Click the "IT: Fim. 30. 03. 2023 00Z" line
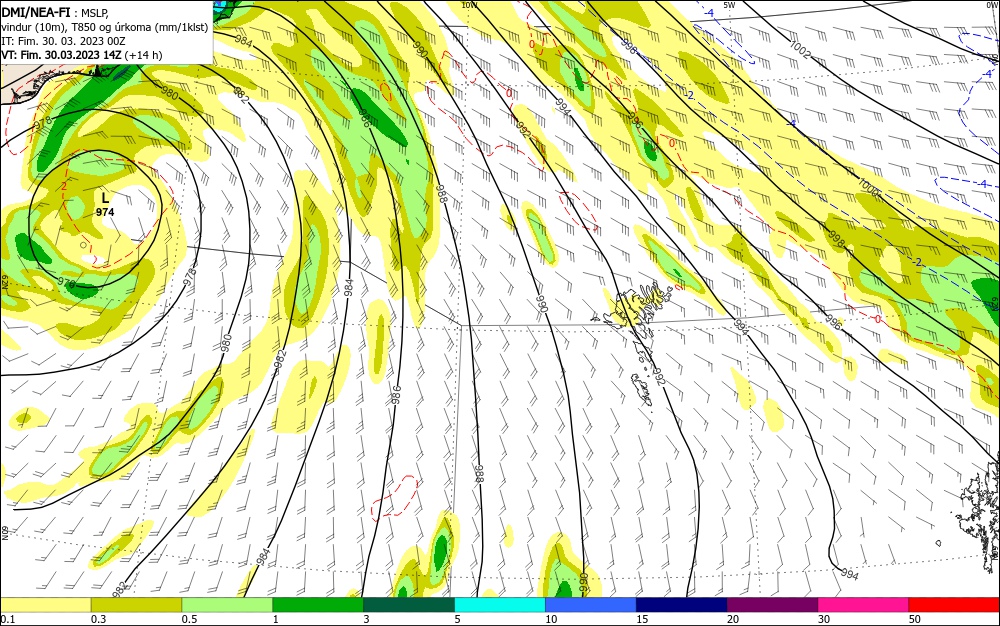 click(63, 41)
